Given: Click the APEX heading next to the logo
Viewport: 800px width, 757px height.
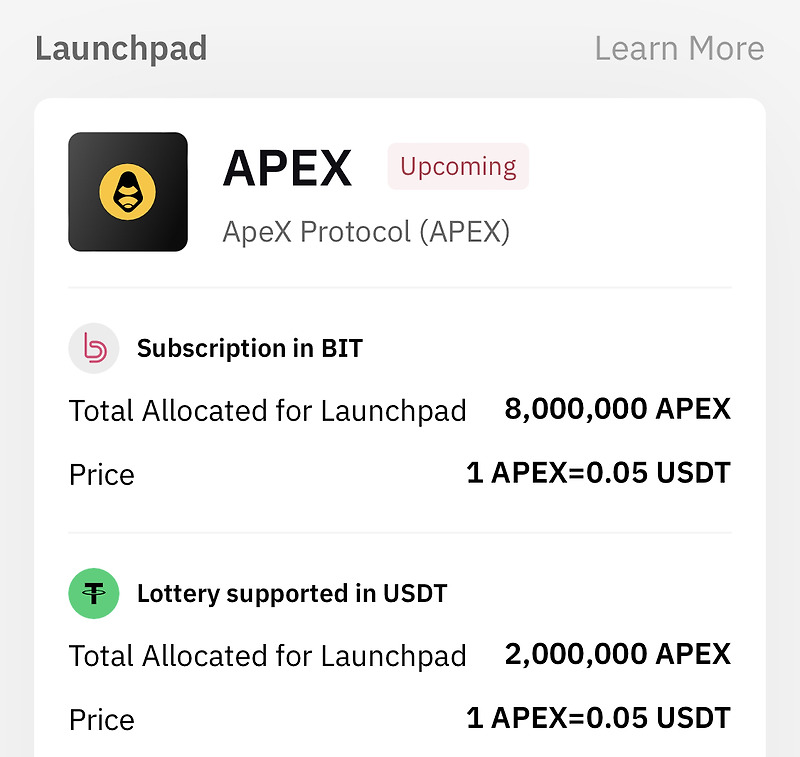Looking at the screenshot, I should (x=287, y=167).
